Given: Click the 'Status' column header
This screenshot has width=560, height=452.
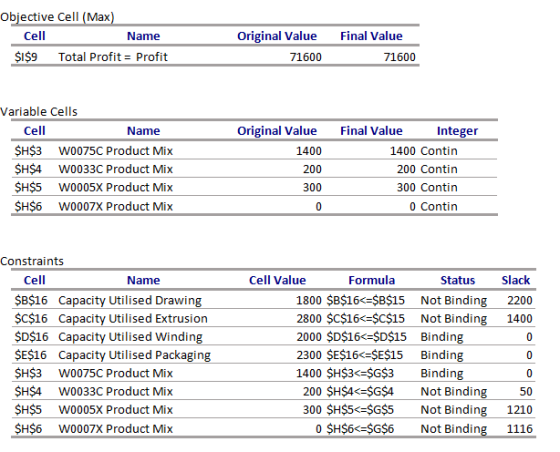Looking at the screenshot, I should (x=458, y=280).
